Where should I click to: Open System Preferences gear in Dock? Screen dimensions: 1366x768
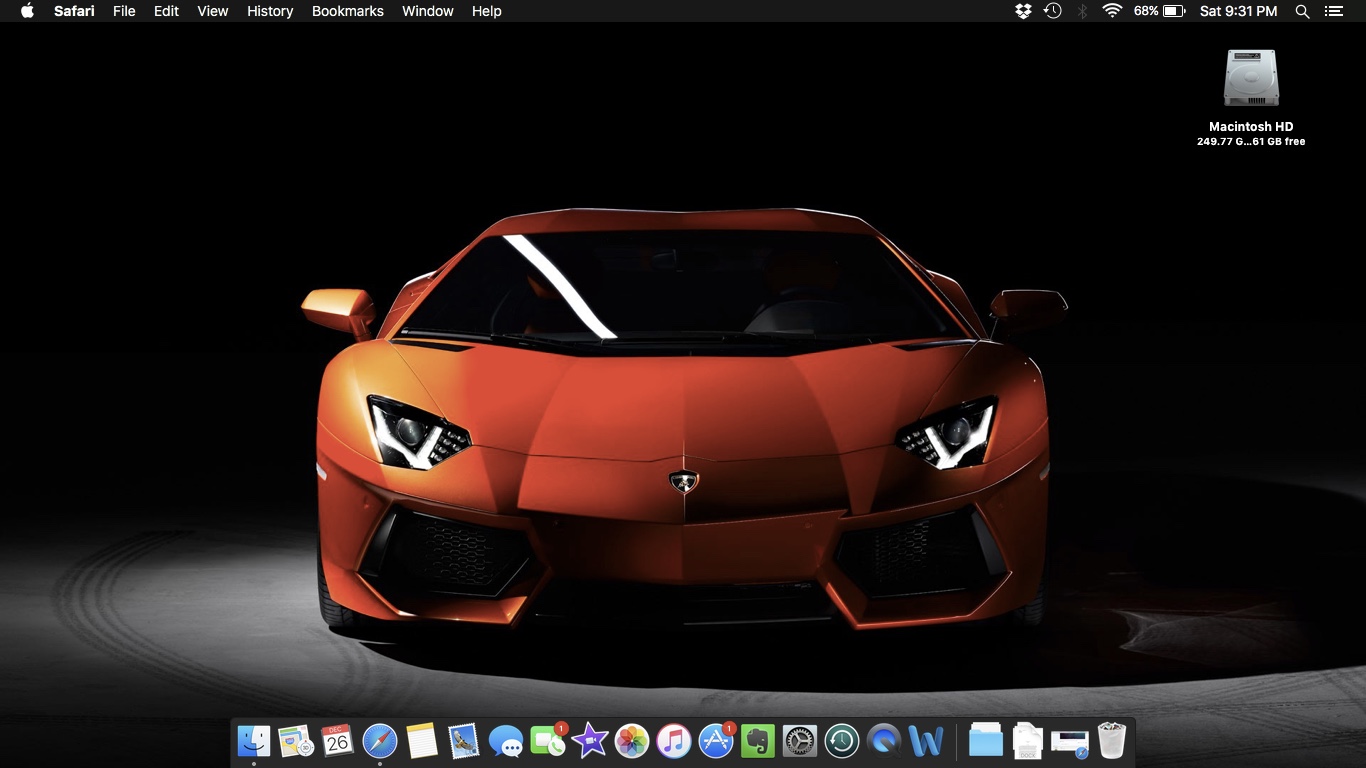click(x=800, y=741)
